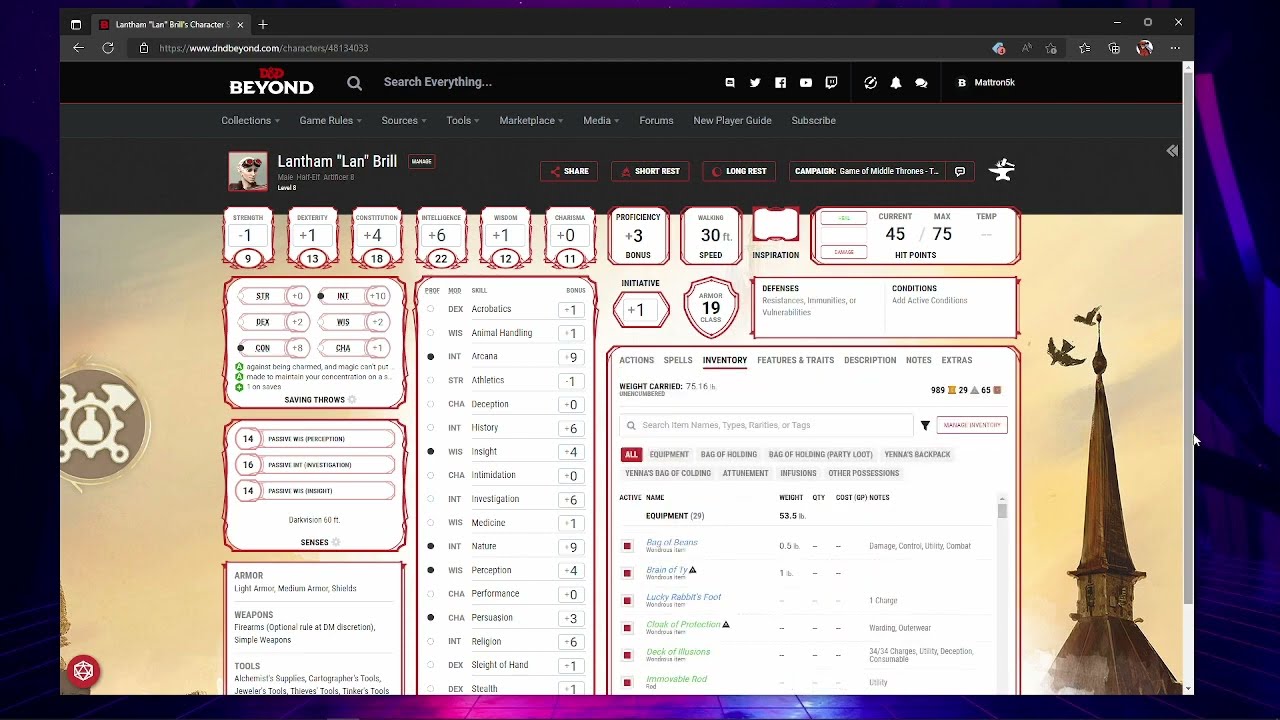Click the character portrait thumbnail

(248, 171)
